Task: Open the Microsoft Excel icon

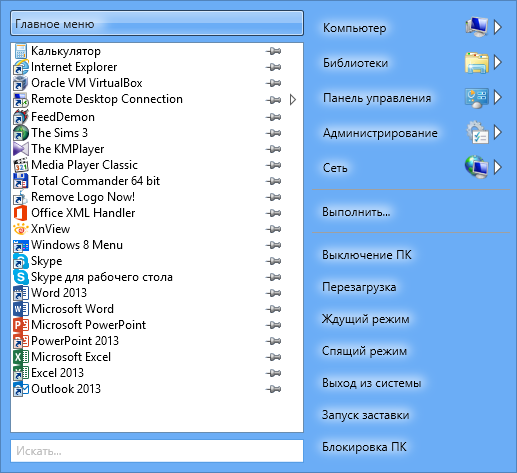Action: pyautogui.click(x=21, y=357)
